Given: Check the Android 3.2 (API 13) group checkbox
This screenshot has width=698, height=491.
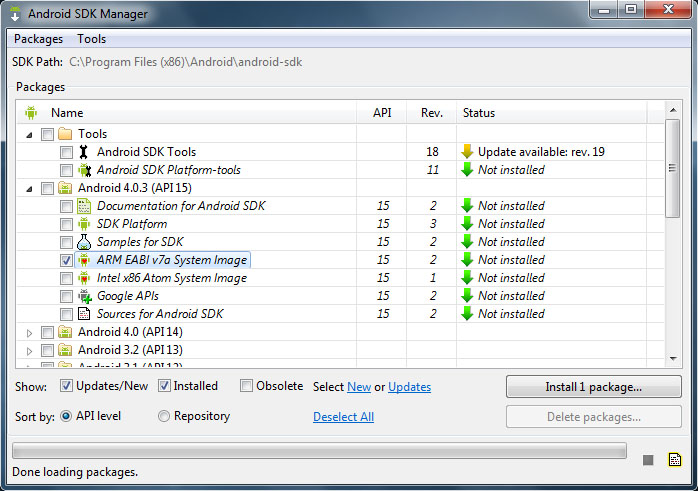Looking at the screenshot, I should click(47, 350).
